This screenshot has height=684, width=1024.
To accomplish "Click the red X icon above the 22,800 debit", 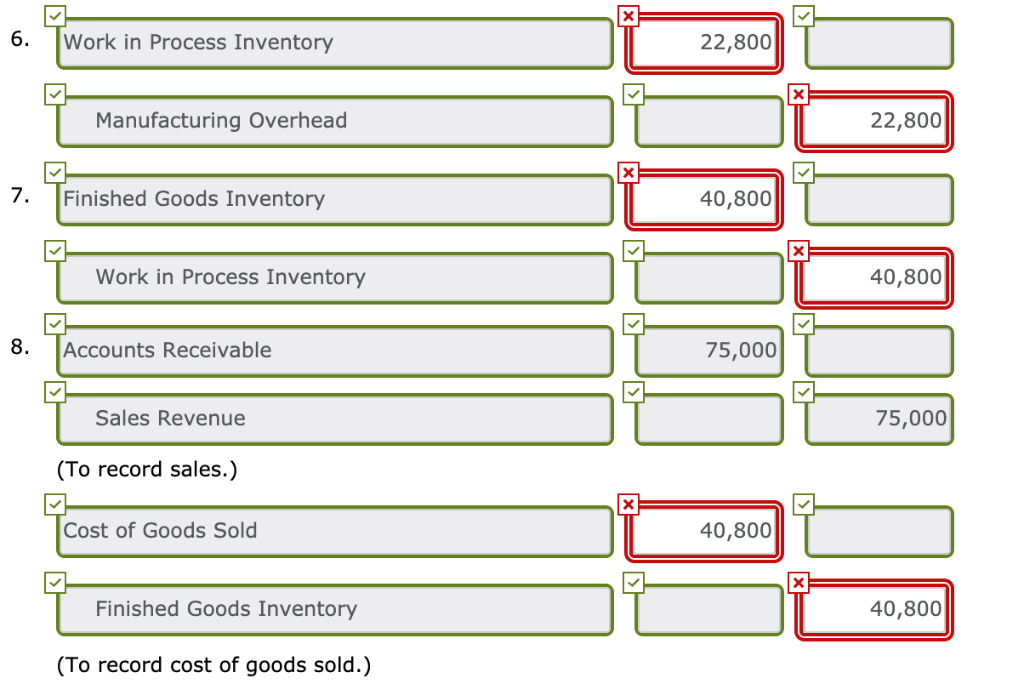I will tap(628, 16).
